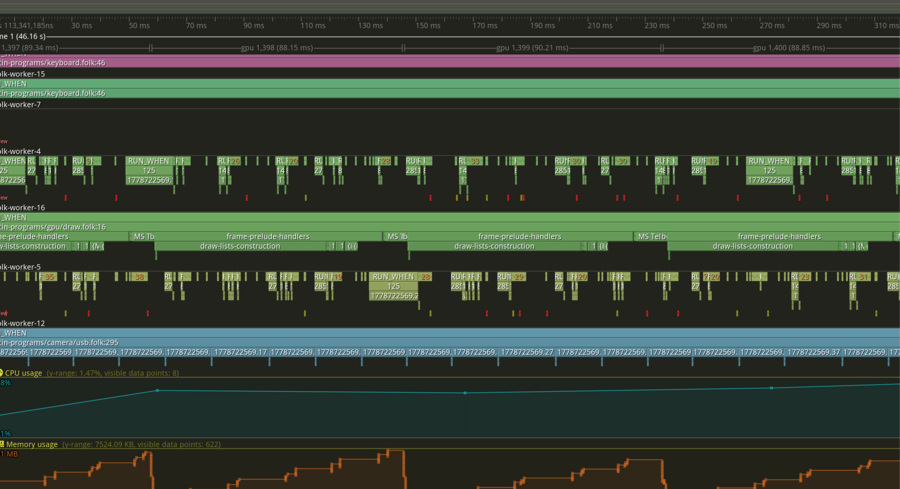Select the gpu 1,397 (89.34 ms) frame

click(x=75, y=48)
